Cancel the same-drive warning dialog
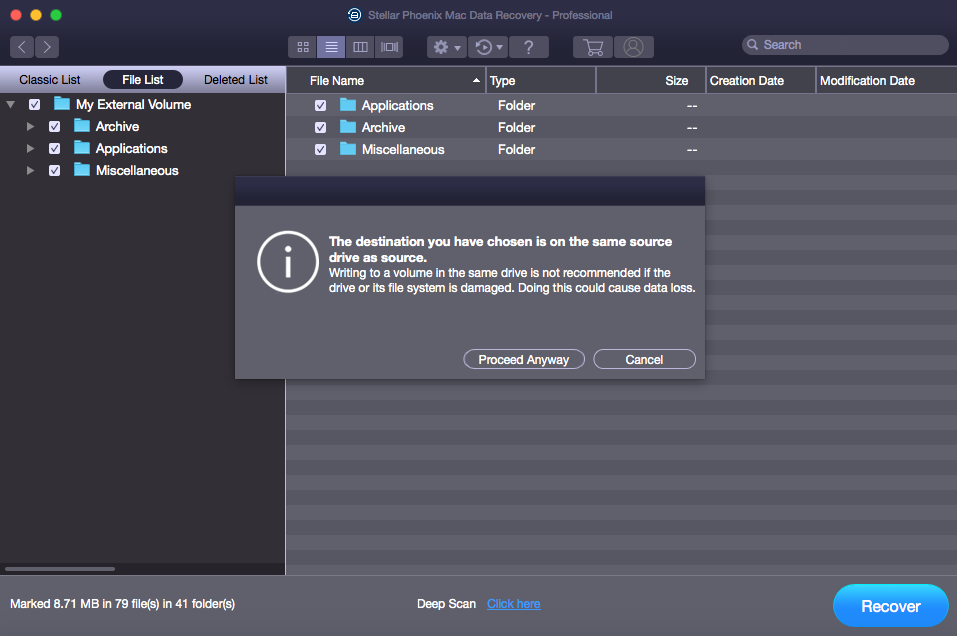957x636 pixels. [x=644, y=360]
